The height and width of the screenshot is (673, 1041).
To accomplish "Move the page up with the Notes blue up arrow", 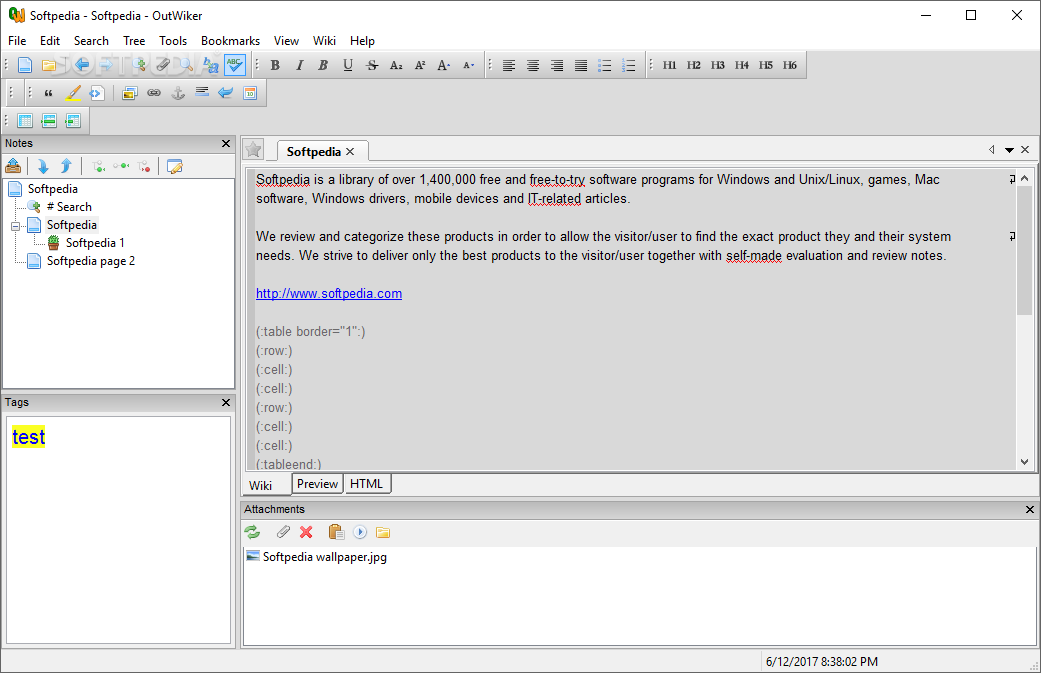I will 66,166.
